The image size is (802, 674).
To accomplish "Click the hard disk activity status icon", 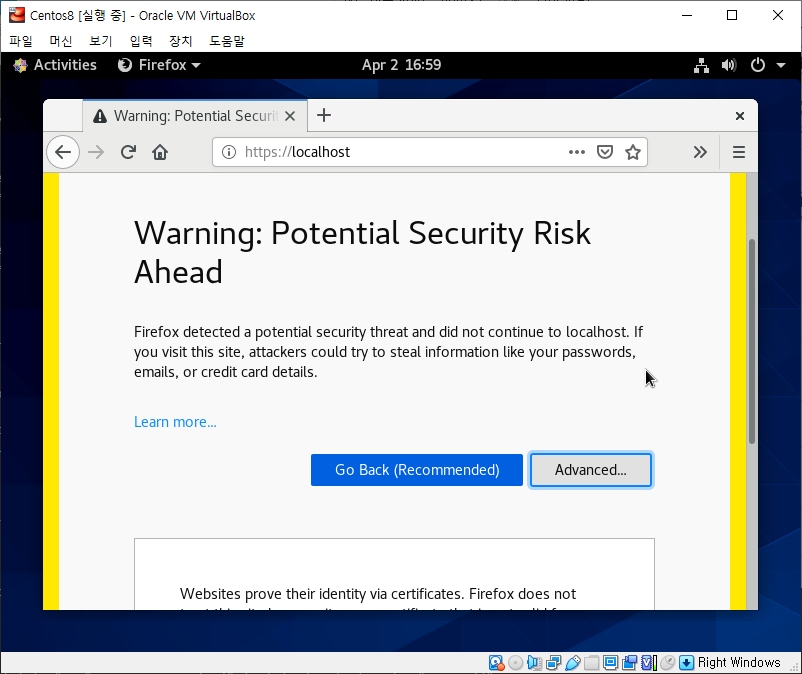I will 496,663.
